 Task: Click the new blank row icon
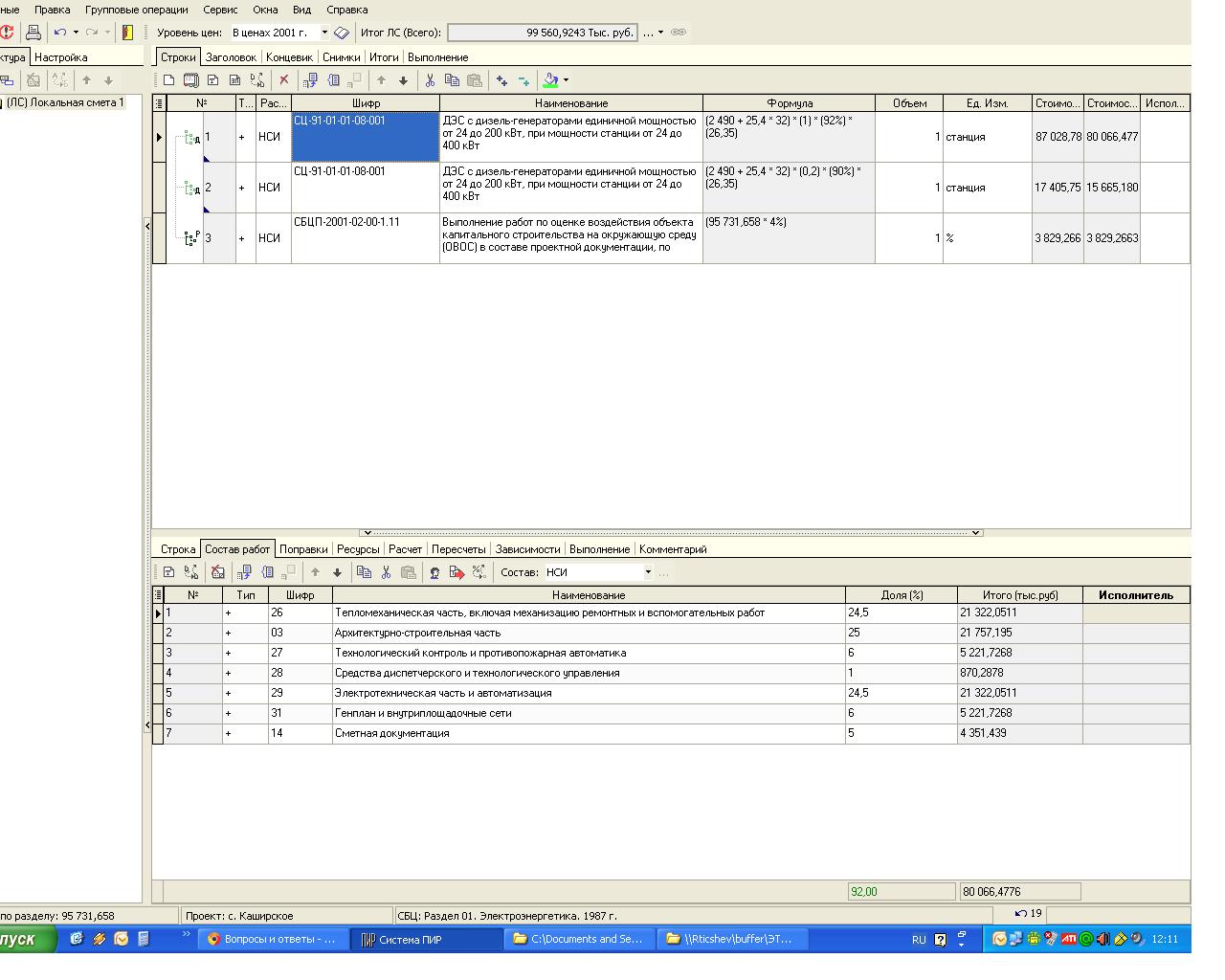click(x=169, y=80)
